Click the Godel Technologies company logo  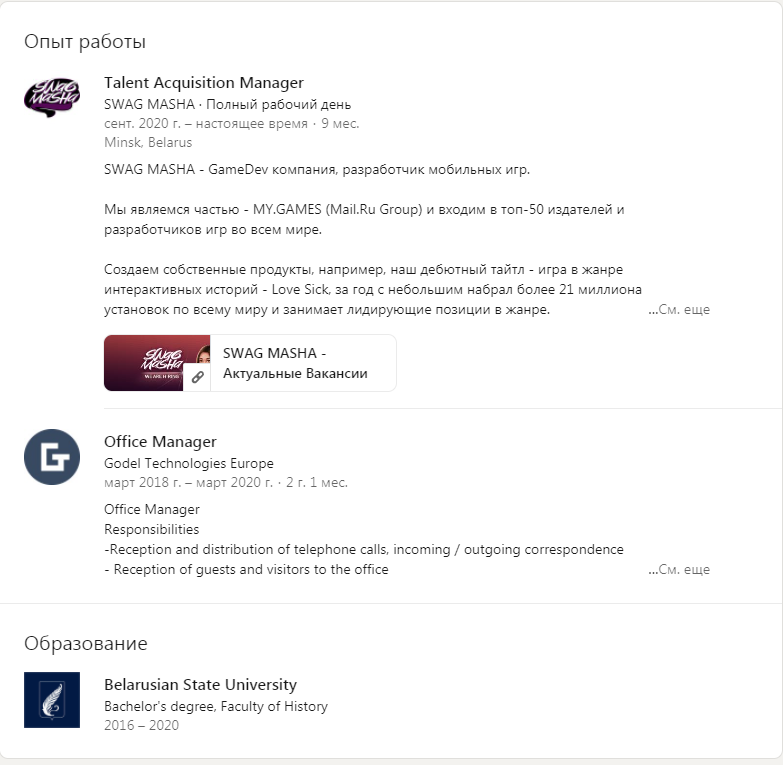[51, 457]
